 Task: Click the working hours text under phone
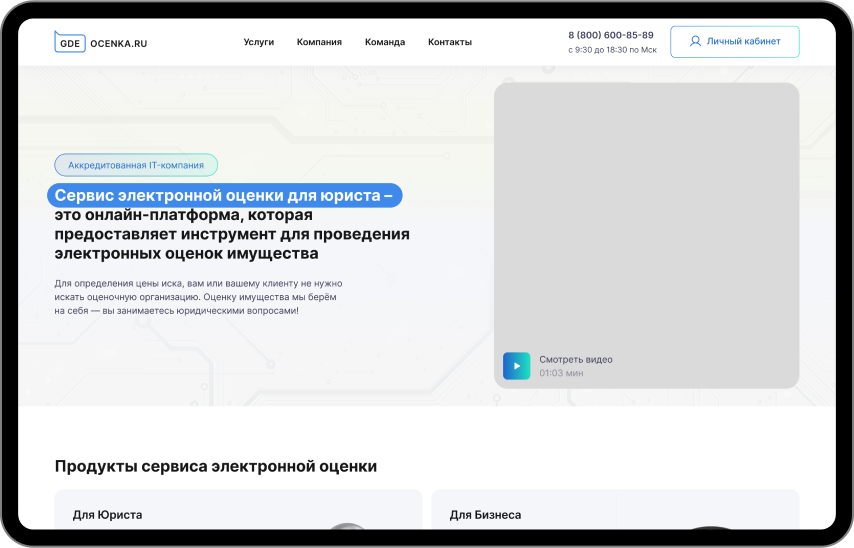click(612, 50)
